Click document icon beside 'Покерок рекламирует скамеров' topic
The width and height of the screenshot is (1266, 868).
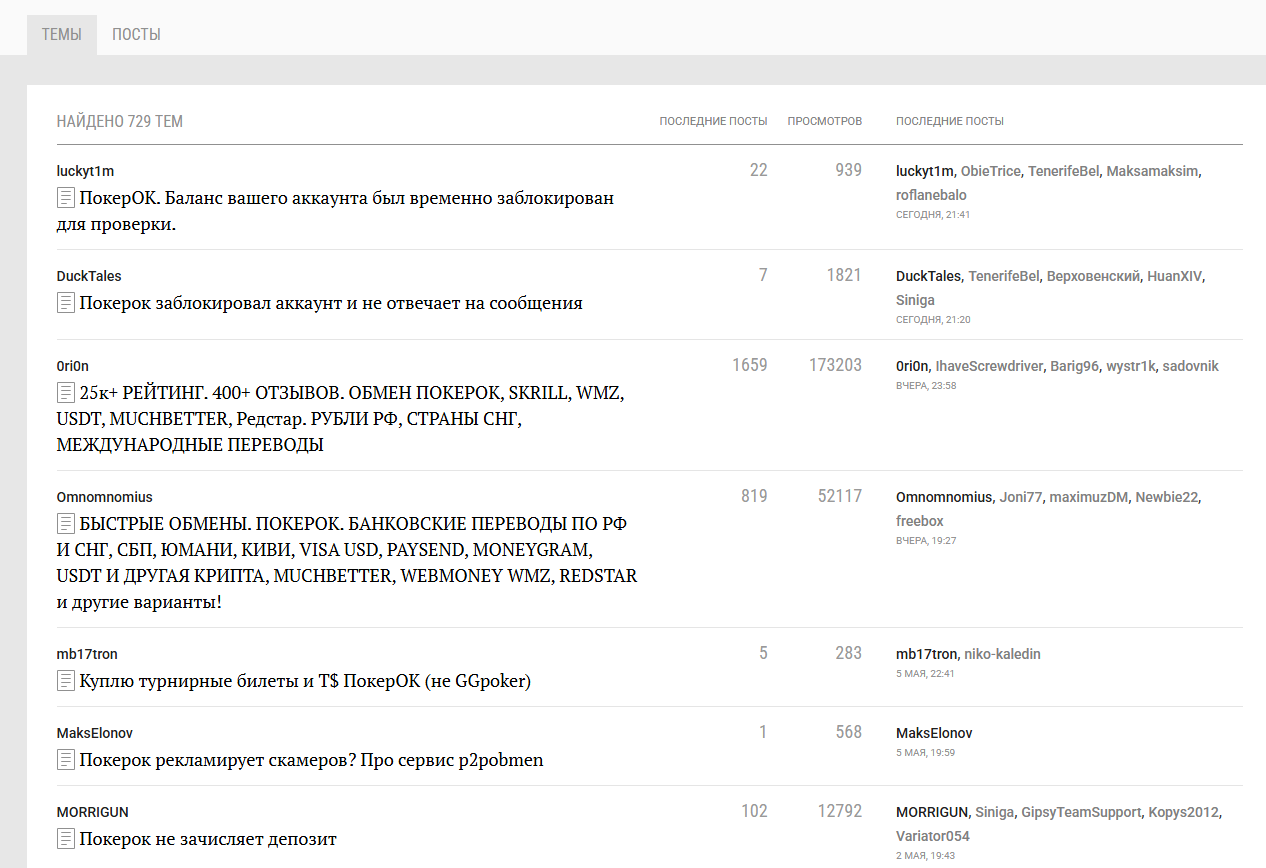[x=66, y=760]
